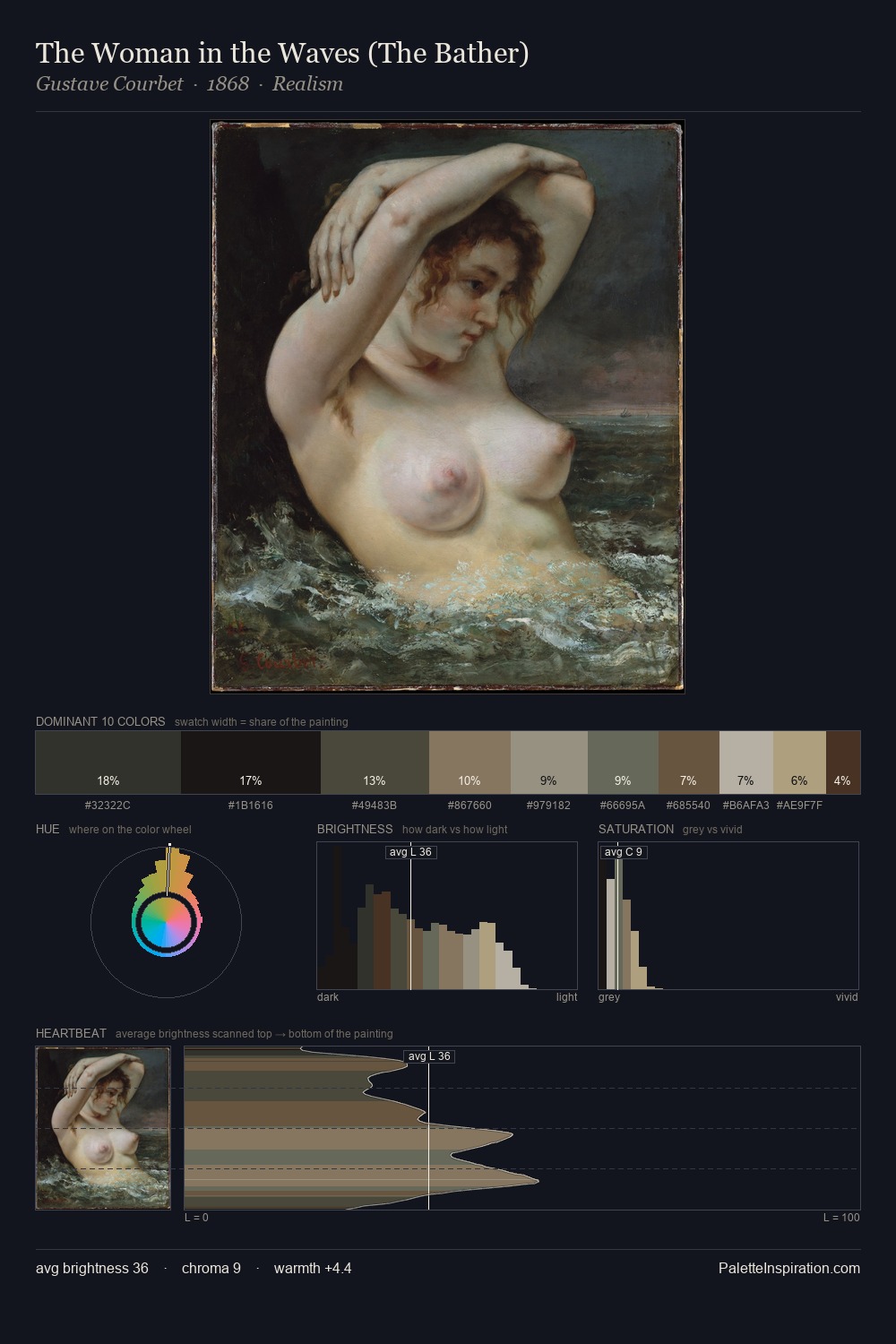Click the 'dark' axis label under brightness

[x=328, y=997]
